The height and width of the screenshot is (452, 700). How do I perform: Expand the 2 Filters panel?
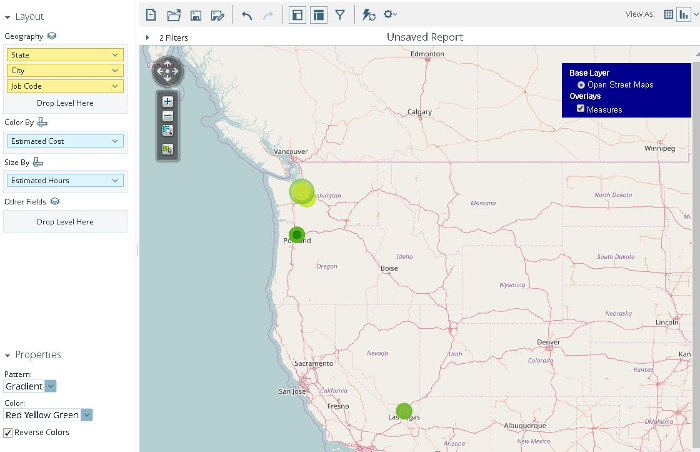point(147,38)
